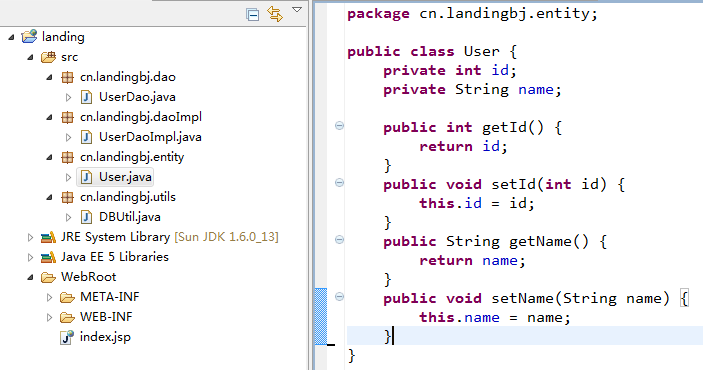This screenshot has height=370, width=703.
Task: Click the JRE System Library icon
Action: coord(48,237)
